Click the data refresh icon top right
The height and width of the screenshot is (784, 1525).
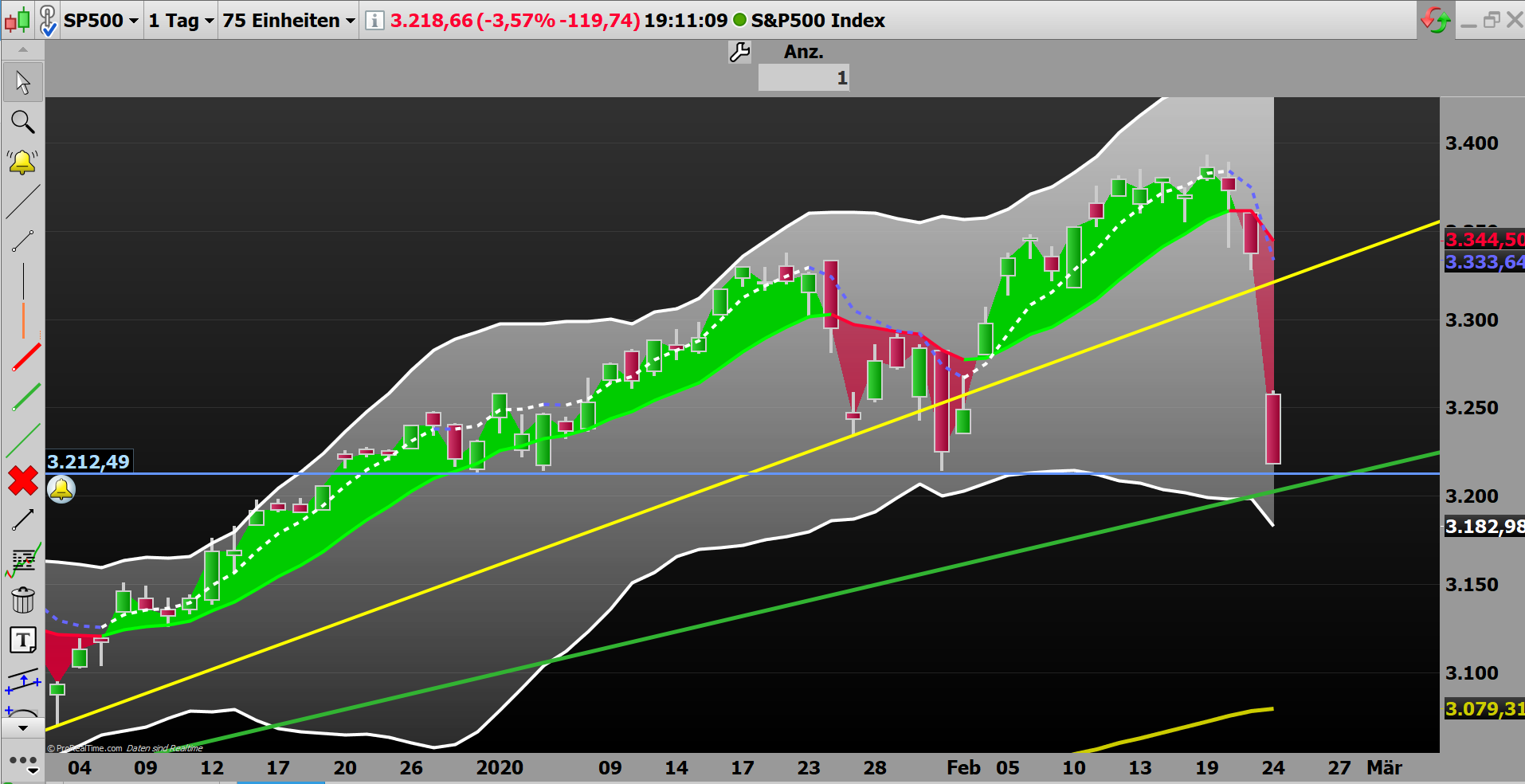tap(1435, 18)
